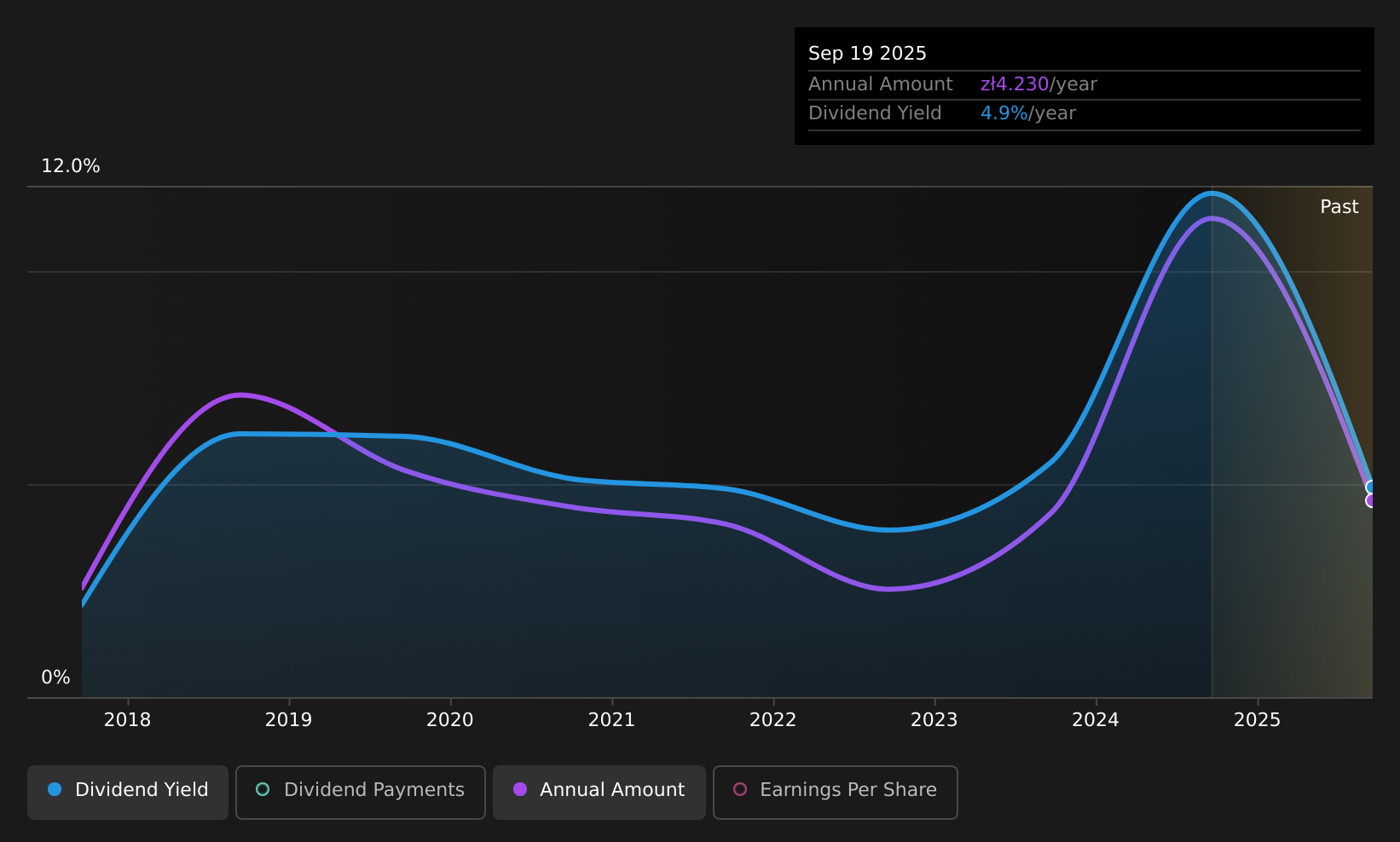Click the Sep 19 2025 tooltip date
This screenshot has height=842, width=1400.
pyautogui.click(x=867, y=54)
